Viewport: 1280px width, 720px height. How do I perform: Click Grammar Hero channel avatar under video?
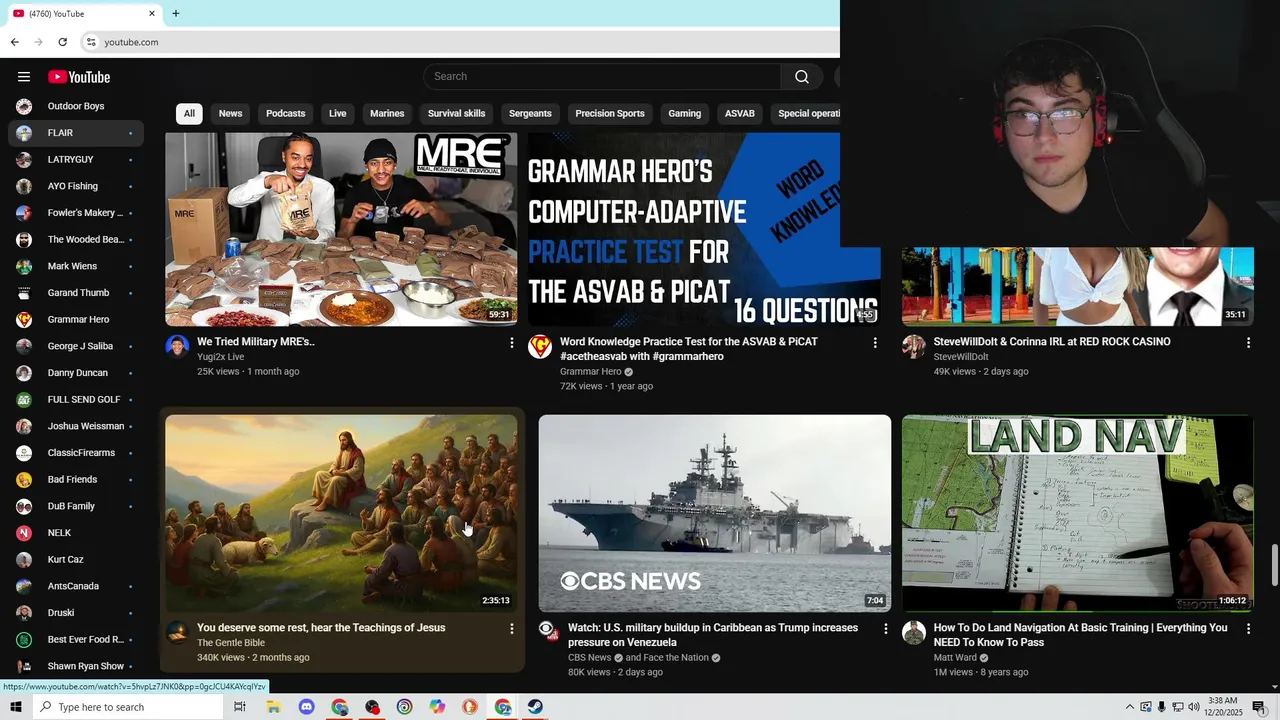(540, 347)
